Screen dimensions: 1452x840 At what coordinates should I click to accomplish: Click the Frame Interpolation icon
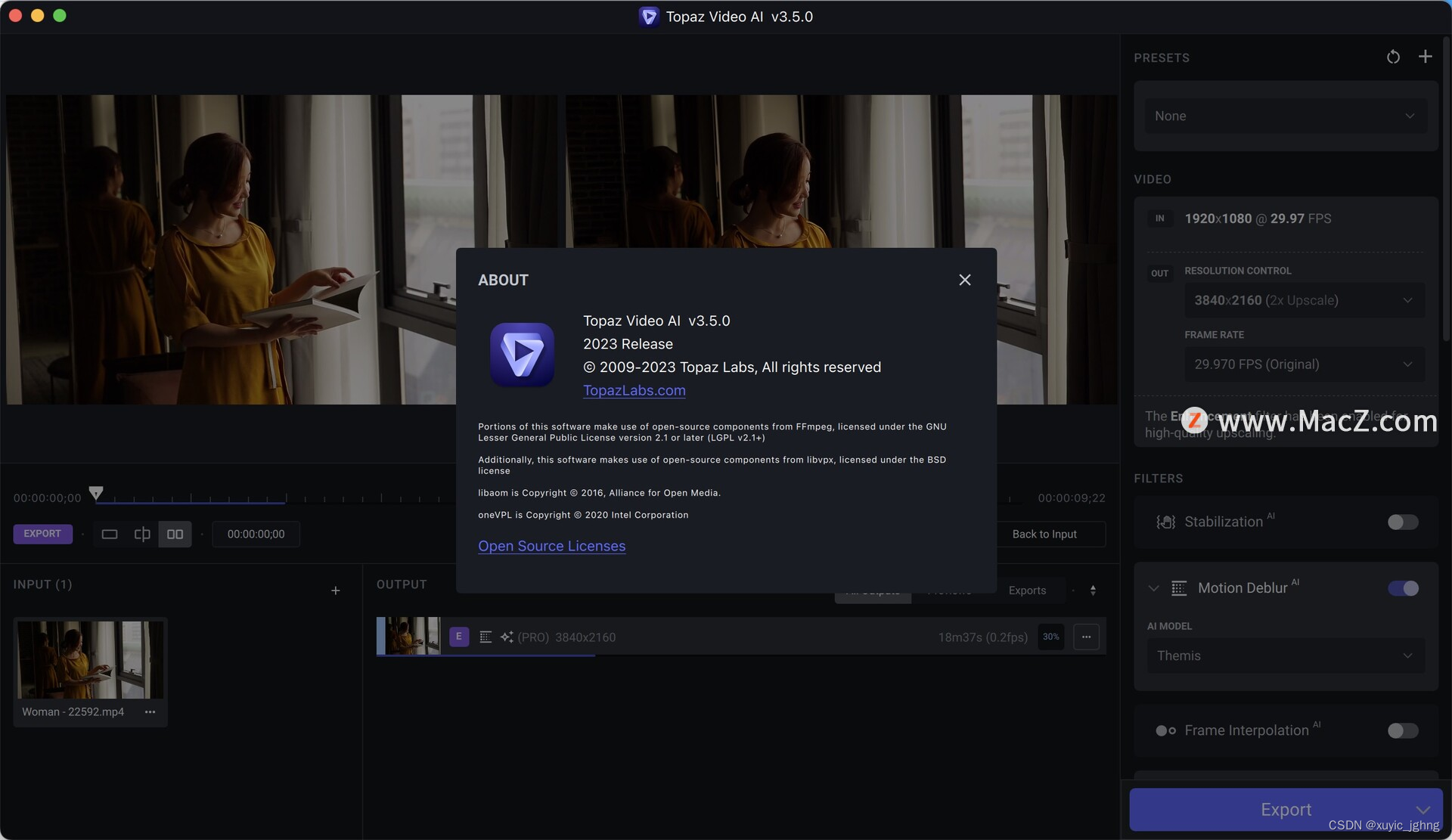tap(1165, 730)
